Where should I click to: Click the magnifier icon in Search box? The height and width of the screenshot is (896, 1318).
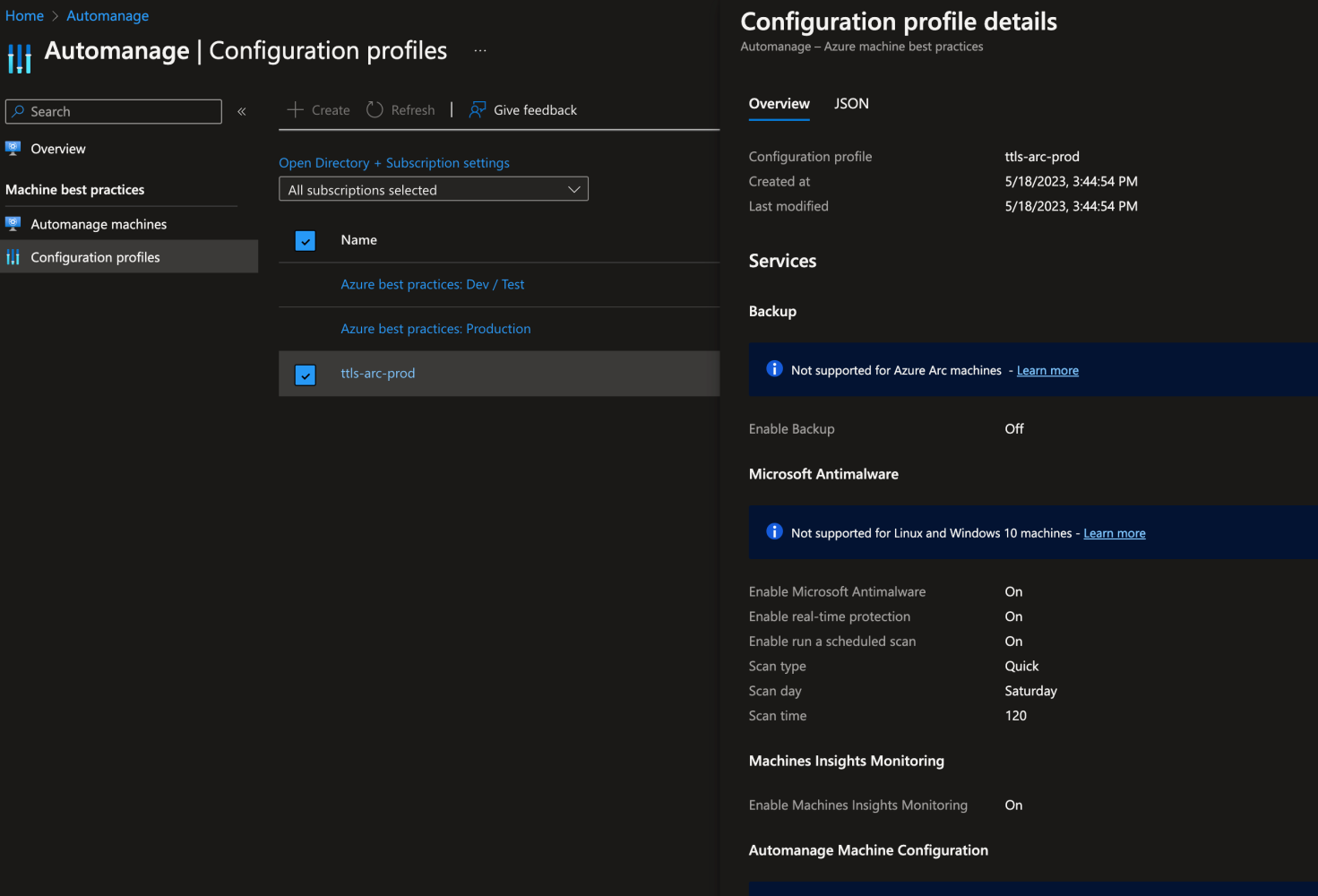(x=18, y=111)
